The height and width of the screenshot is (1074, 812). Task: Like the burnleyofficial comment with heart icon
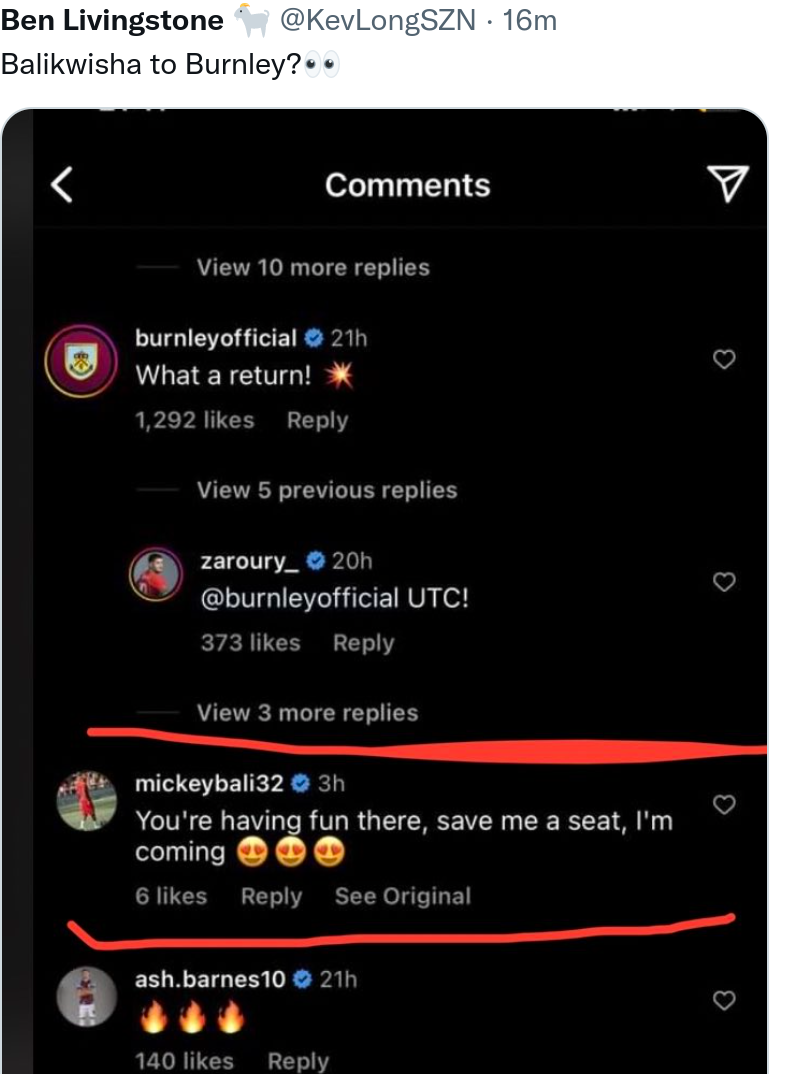[x=725, y=359]
